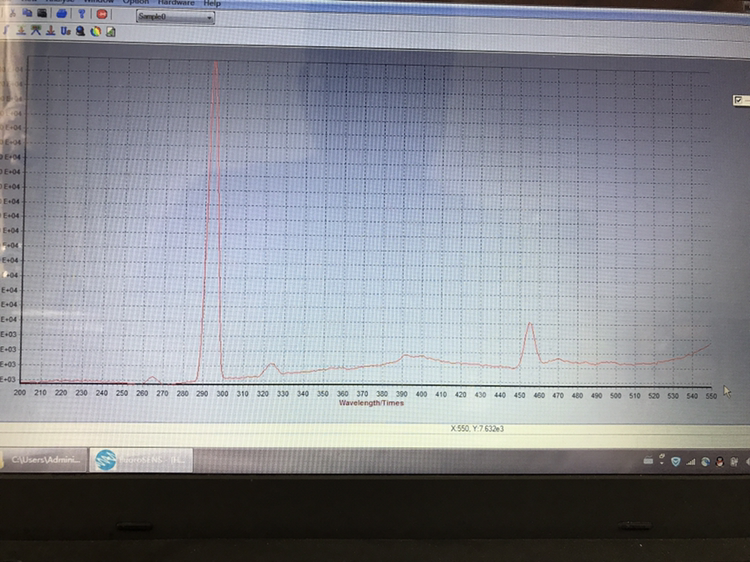The height and width of the screenshot is (562, 750).
Task: Click the integral curve icon in second toolbar
Action: pos(6,31)
